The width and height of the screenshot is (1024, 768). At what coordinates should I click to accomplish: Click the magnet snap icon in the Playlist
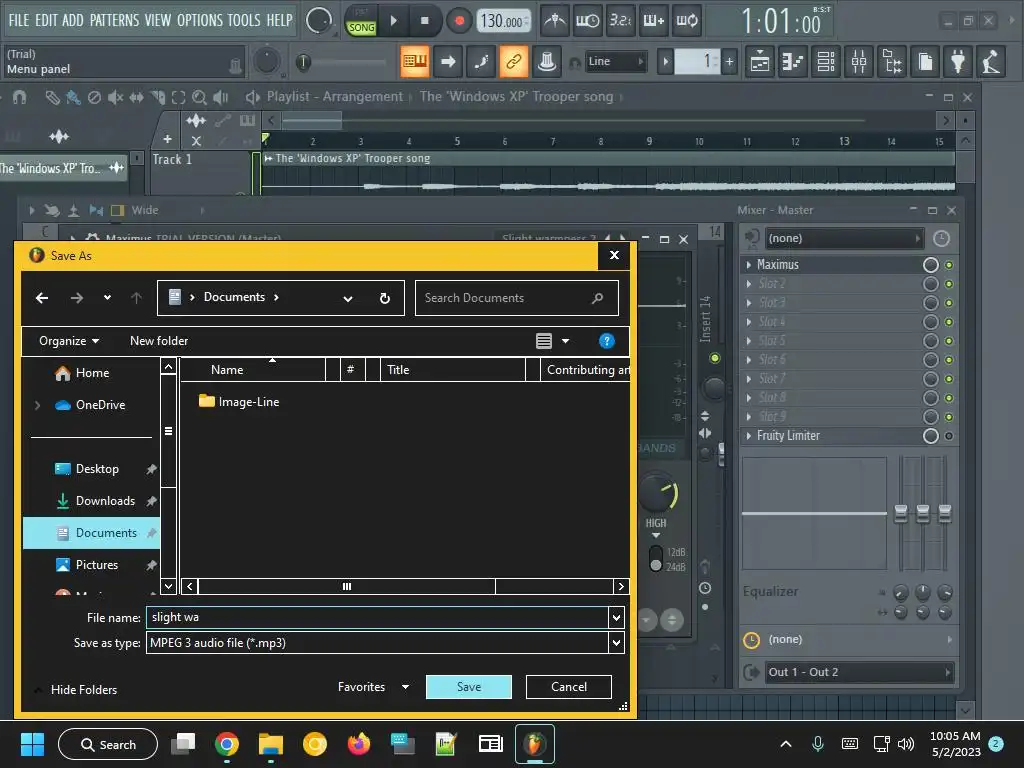pyautogui.click(x=20, y=97)
